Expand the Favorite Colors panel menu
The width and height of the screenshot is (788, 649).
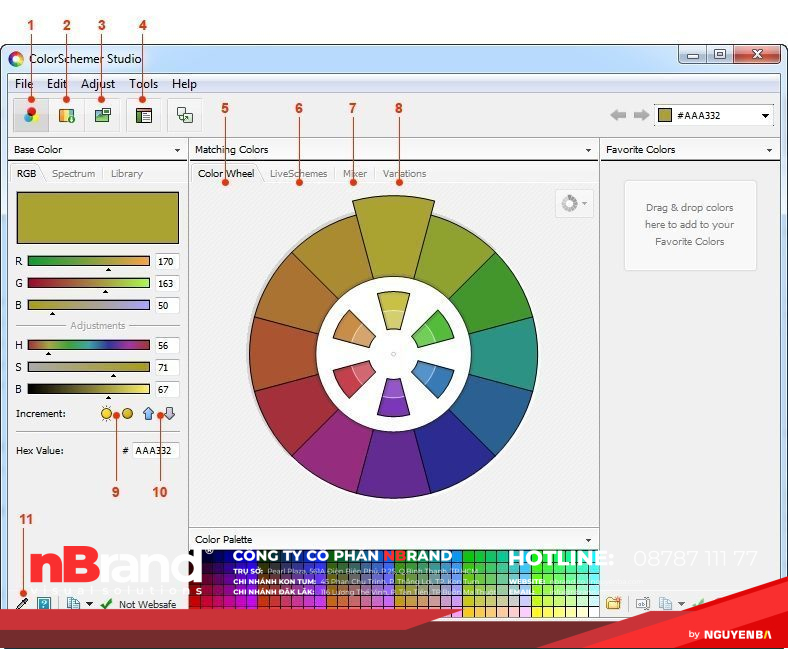770,150
